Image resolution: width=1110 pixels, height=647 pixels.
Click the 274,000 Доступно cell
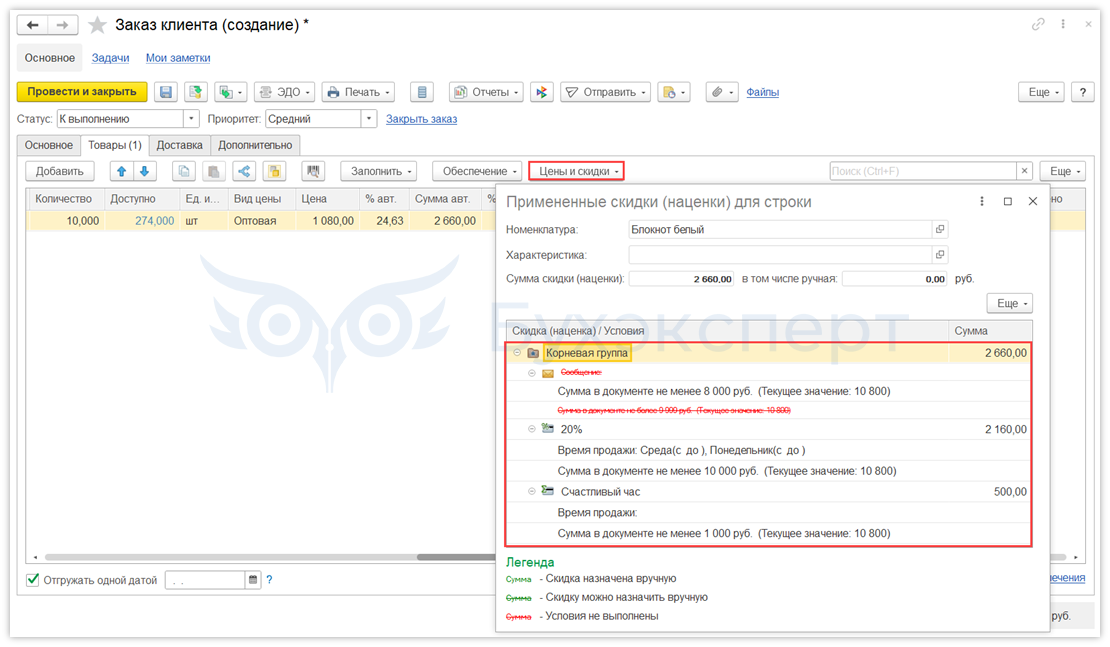pyautogui.click(x=140, y=221)
